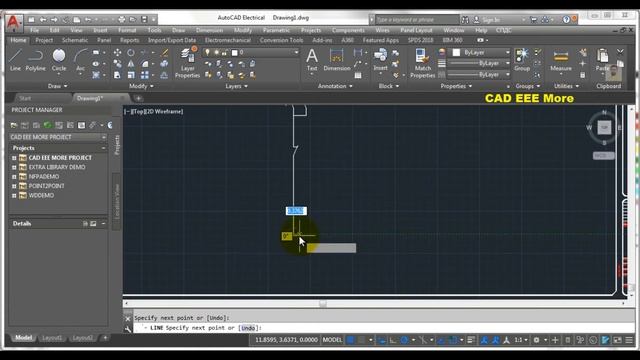Add a new drawing tab with plus button

coord(138,98)
